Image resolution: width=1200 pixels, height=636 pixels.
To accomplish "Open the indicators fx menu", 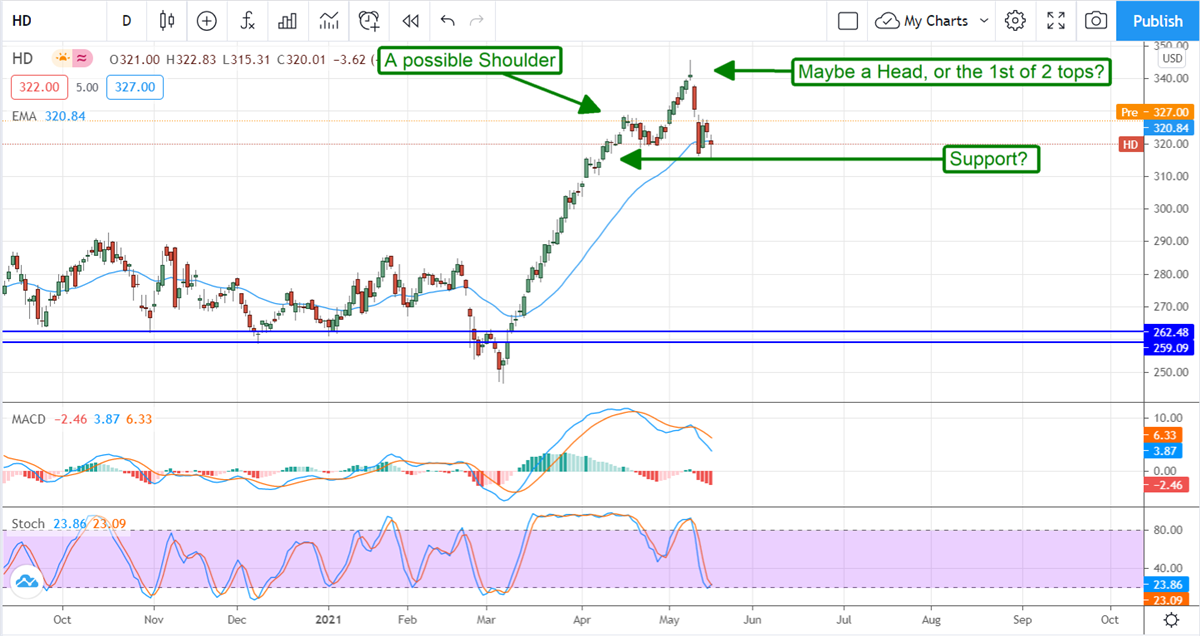I will coord(247,20).
